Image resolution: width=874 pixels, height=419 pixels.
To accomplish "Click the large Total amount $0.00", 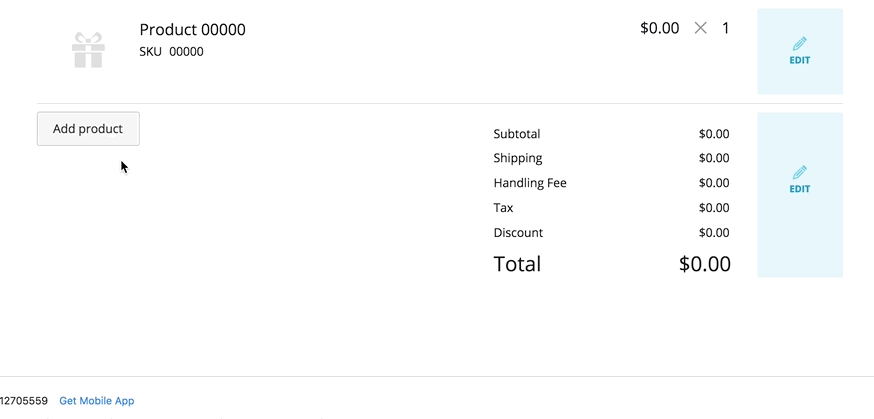I will [x=705, y=264].
